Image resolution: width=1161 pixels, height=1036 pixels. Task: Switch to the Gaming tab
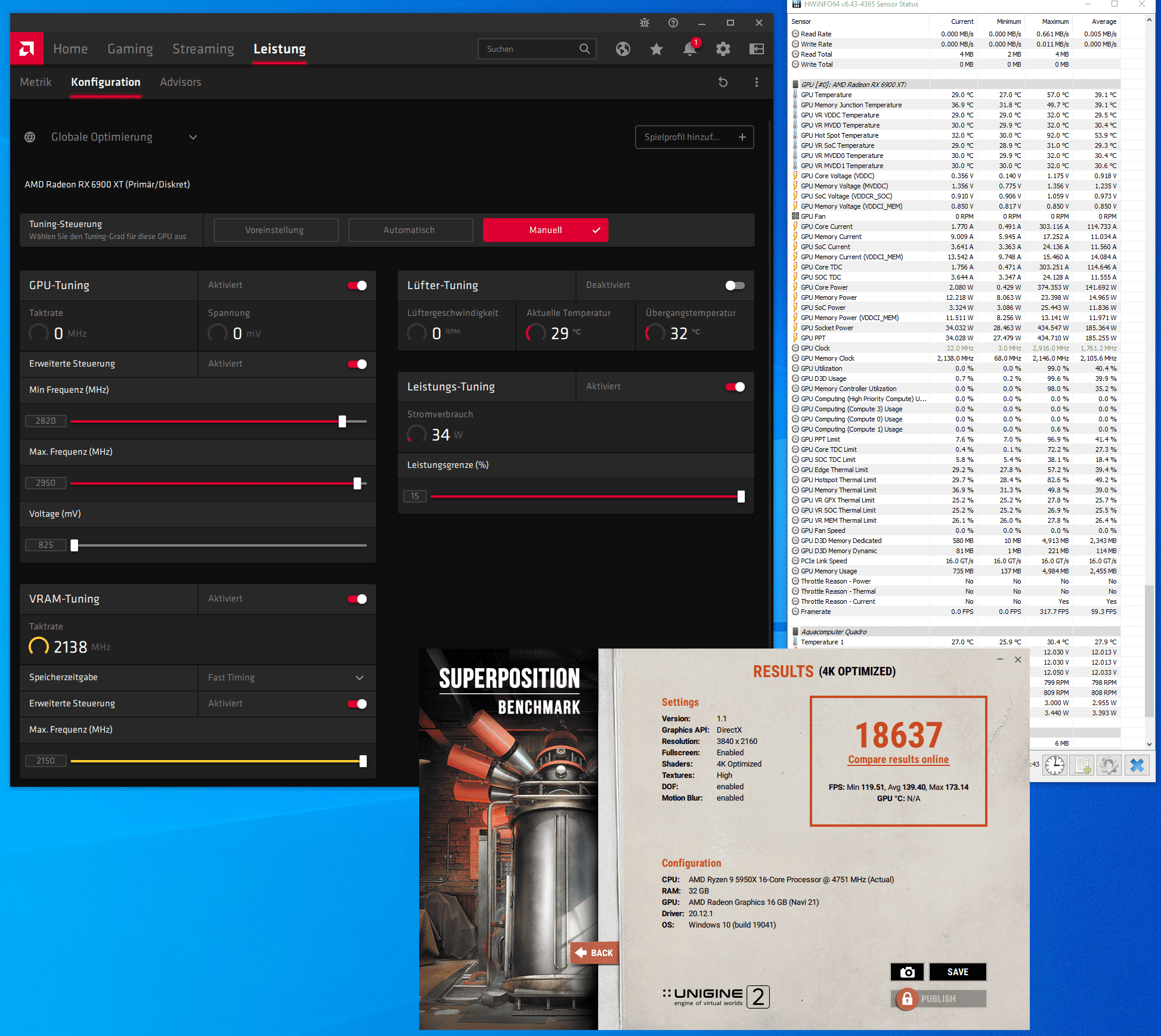pos(130,49)
